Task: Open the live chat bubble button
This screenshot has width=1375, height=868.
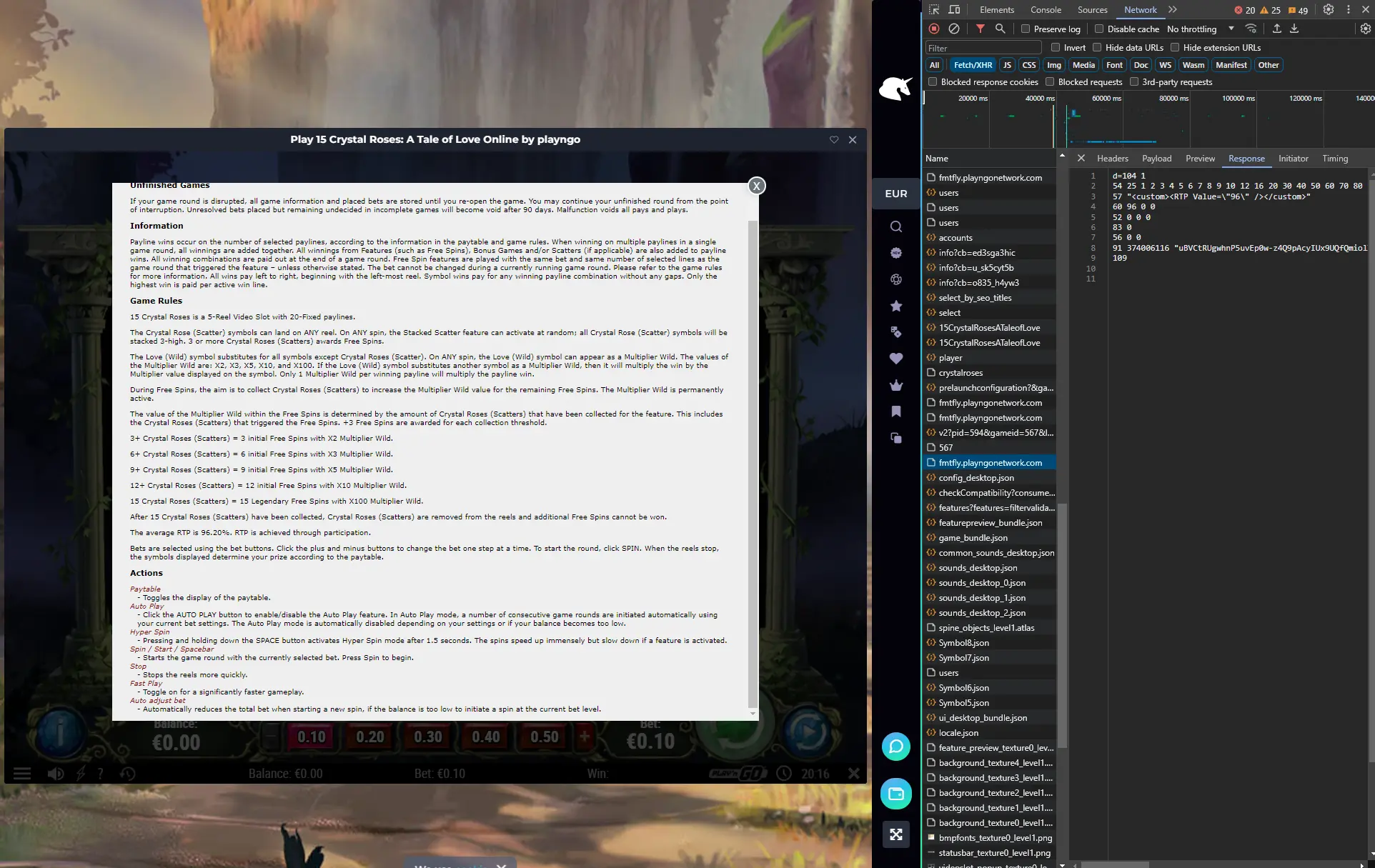Action: (896, 747)
